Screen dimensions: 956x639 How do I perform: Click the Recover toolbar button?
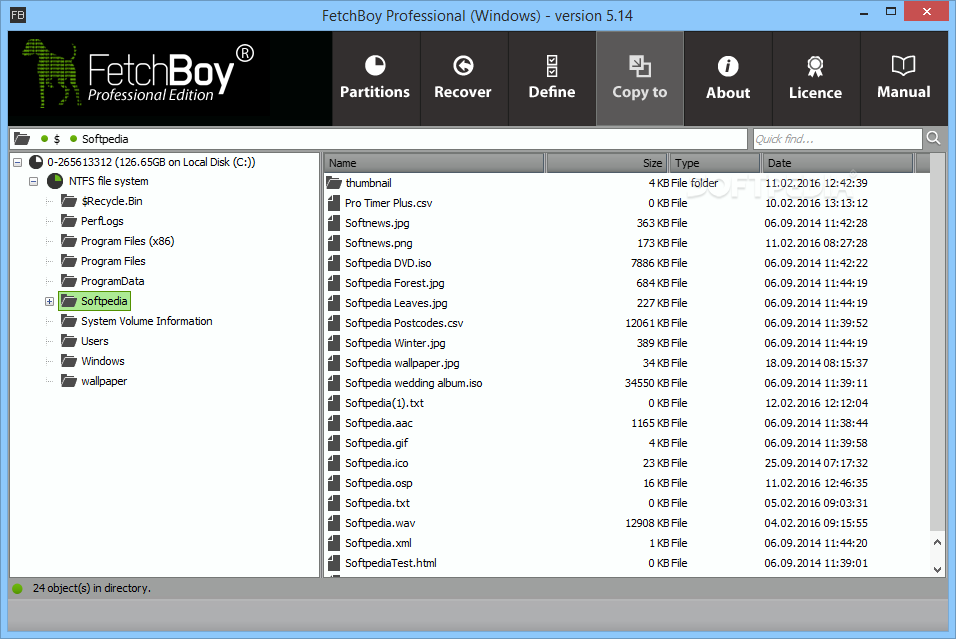pyautogui.click(x=463, y=78)
